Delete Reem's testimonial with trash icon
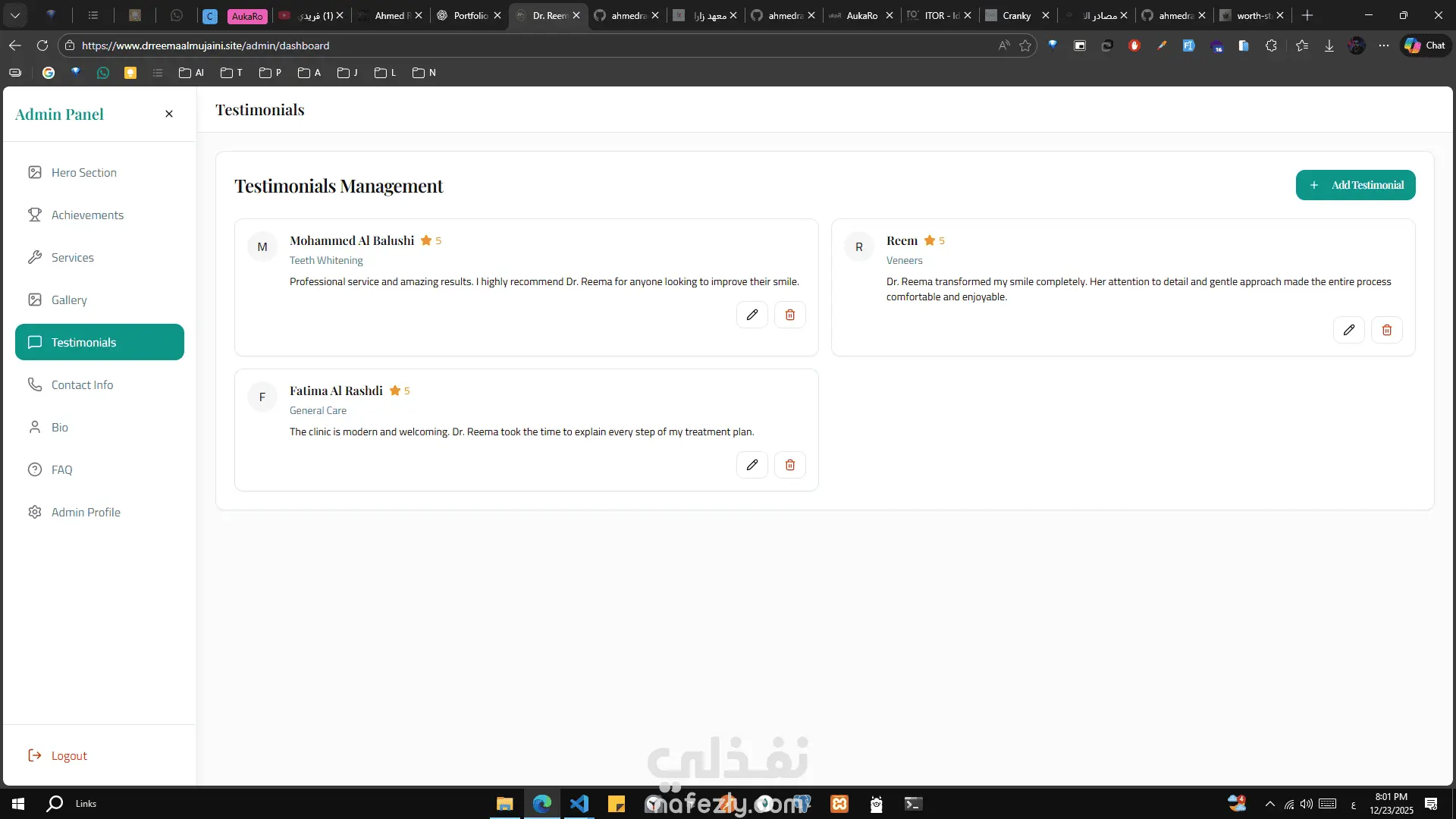This screenshot has height=819, width=1456. (1386, 330)
